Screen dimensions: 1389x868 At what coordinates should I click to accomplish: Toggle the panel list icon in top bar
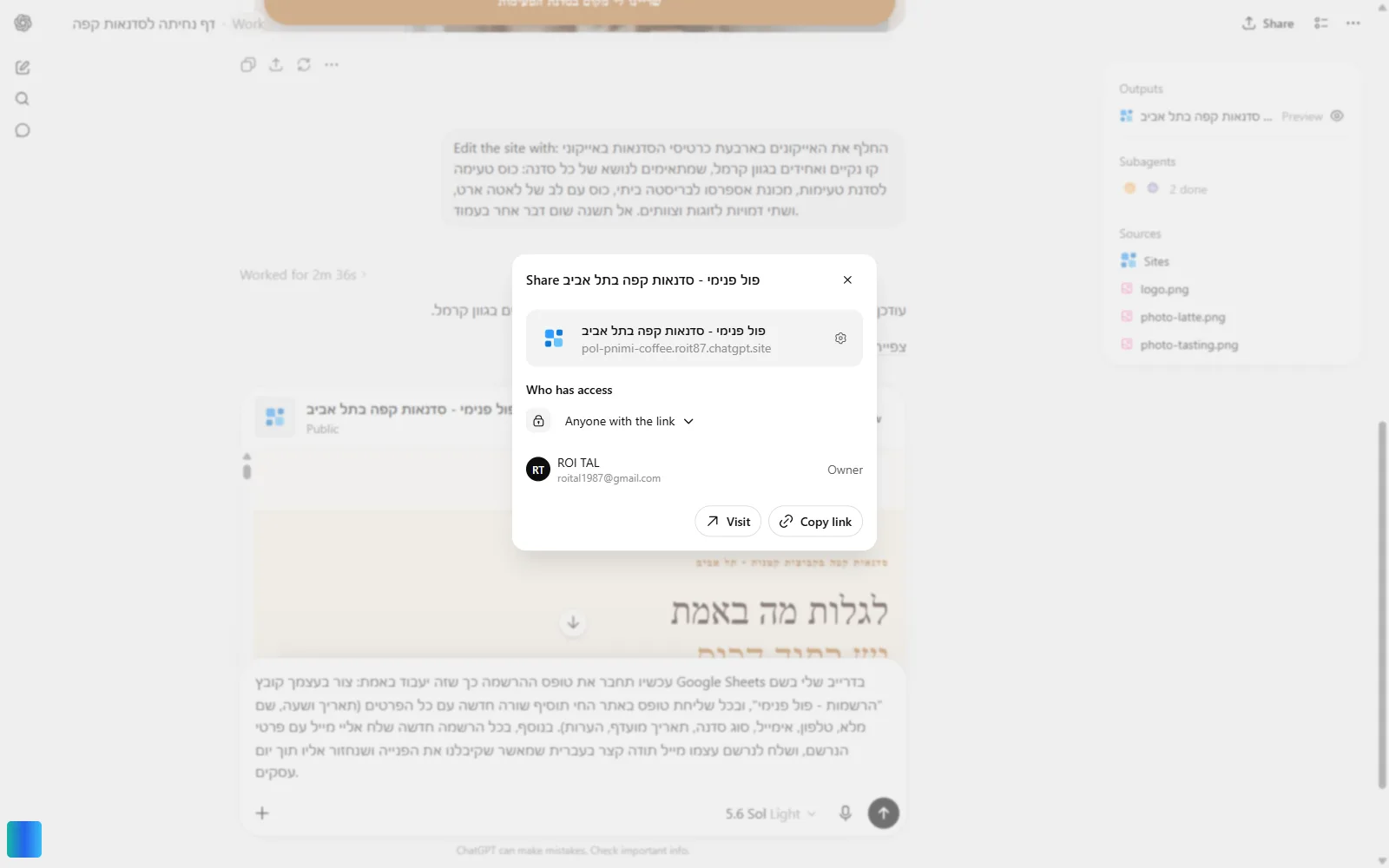[x=1321, y=23]
